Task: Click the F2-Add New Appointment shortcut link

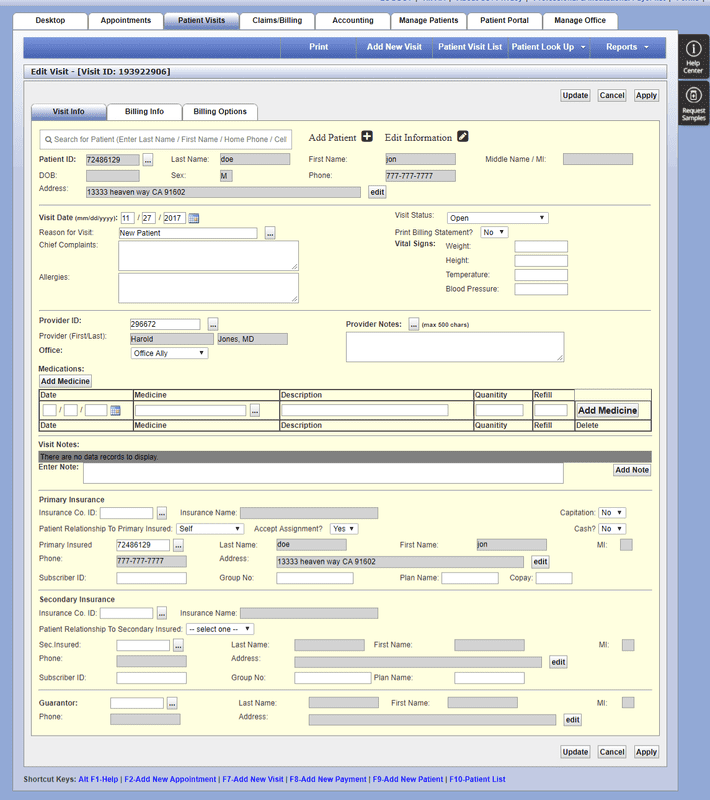Action: 170,779
